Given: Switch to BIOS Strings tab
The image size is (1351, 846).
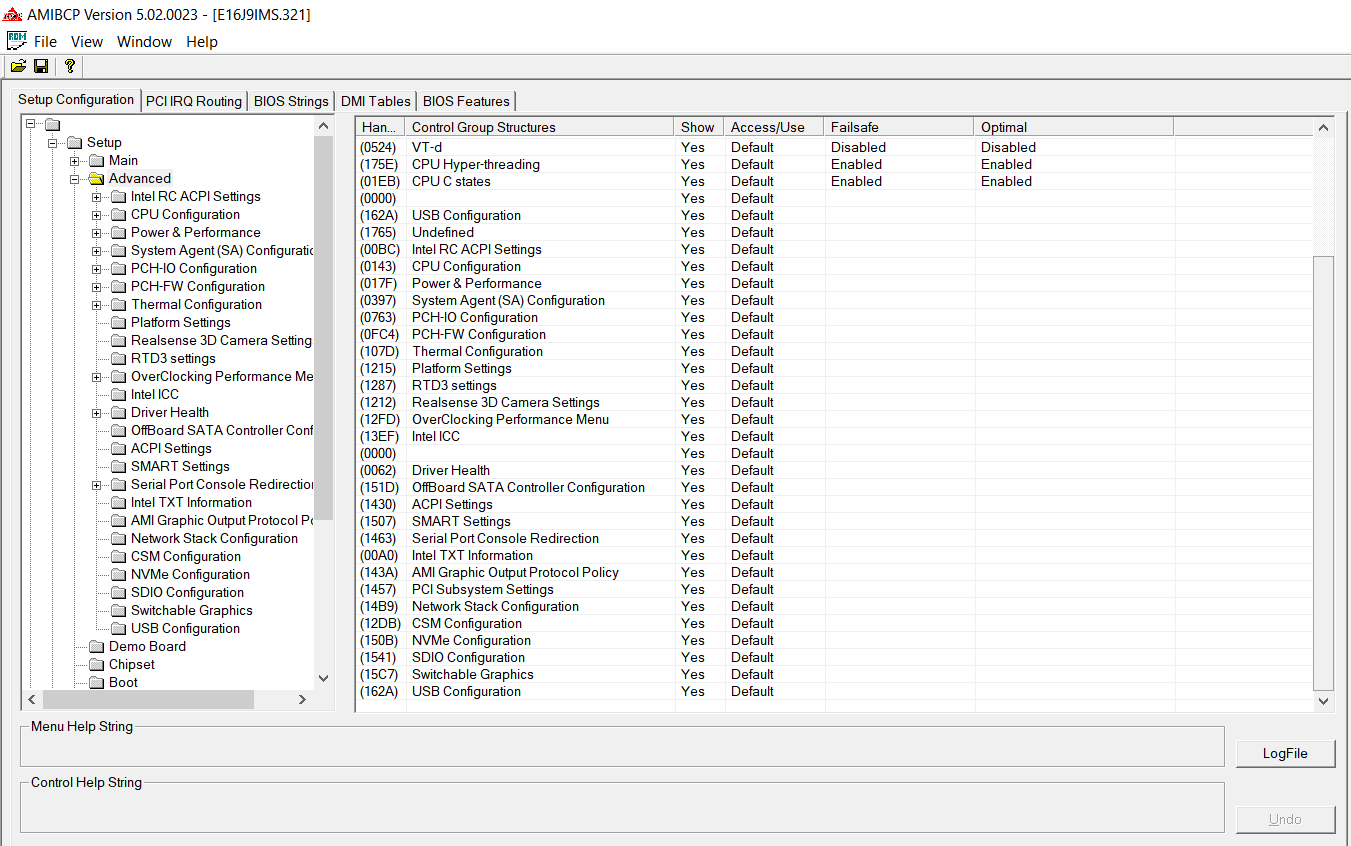Looking at the screenshot, I should pos(291,101).
